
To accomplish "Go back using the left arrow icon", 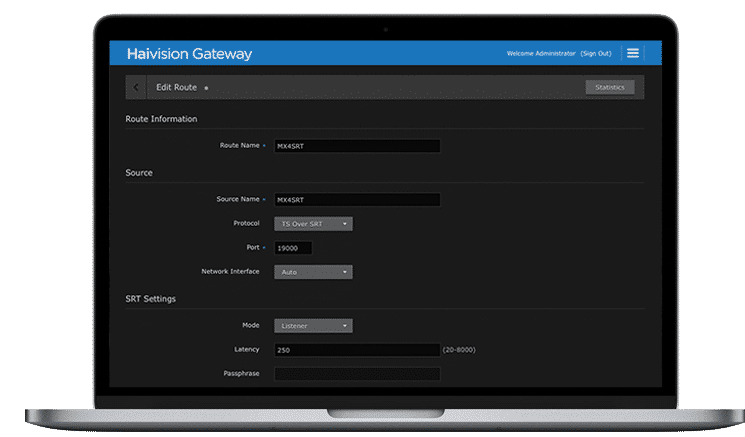I will 136,88.
